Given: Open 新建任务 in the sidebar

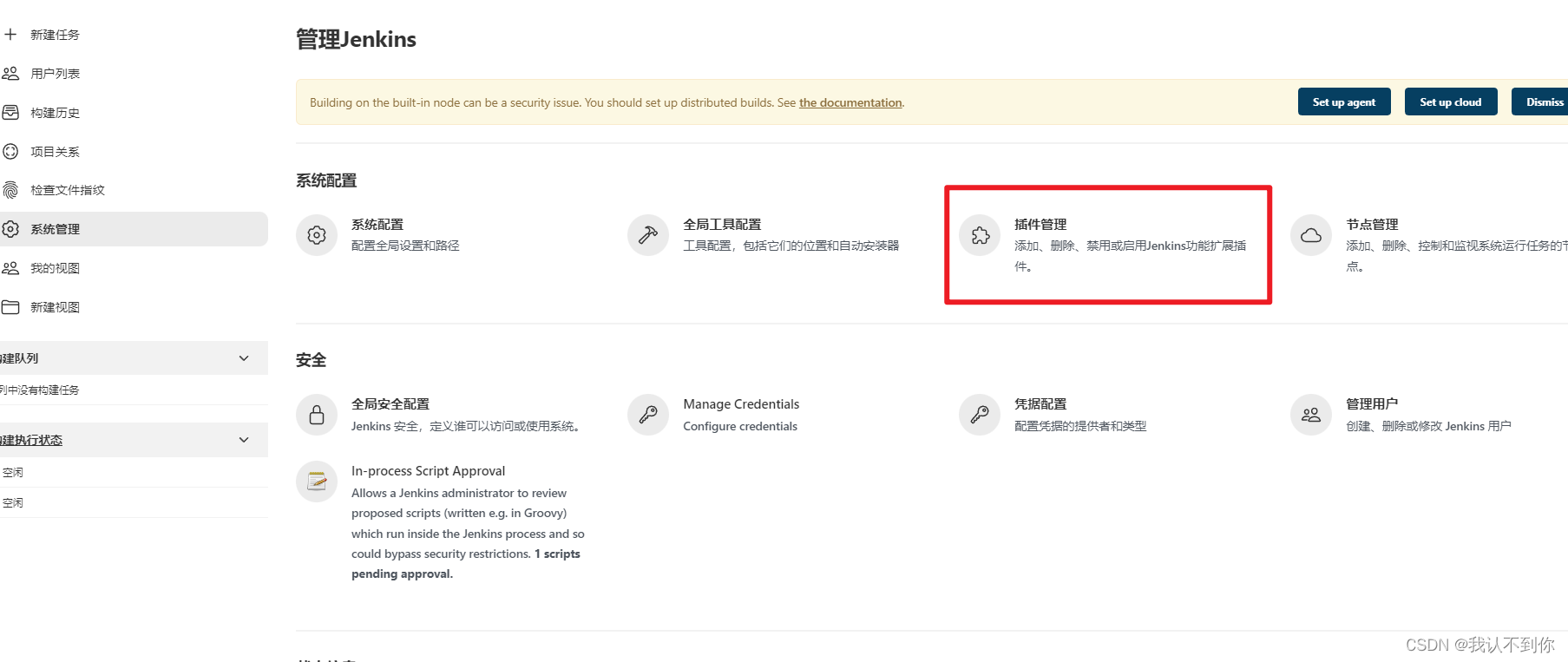Looking at the screenshot, I should click(55, 35).
